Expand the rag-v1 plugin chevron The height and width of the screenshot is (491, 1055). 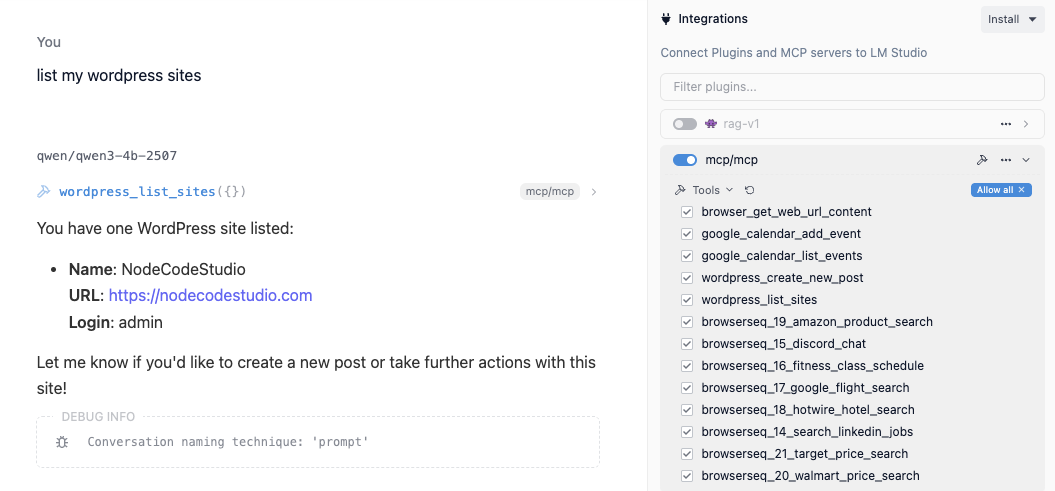click(x=1026, y=124)
